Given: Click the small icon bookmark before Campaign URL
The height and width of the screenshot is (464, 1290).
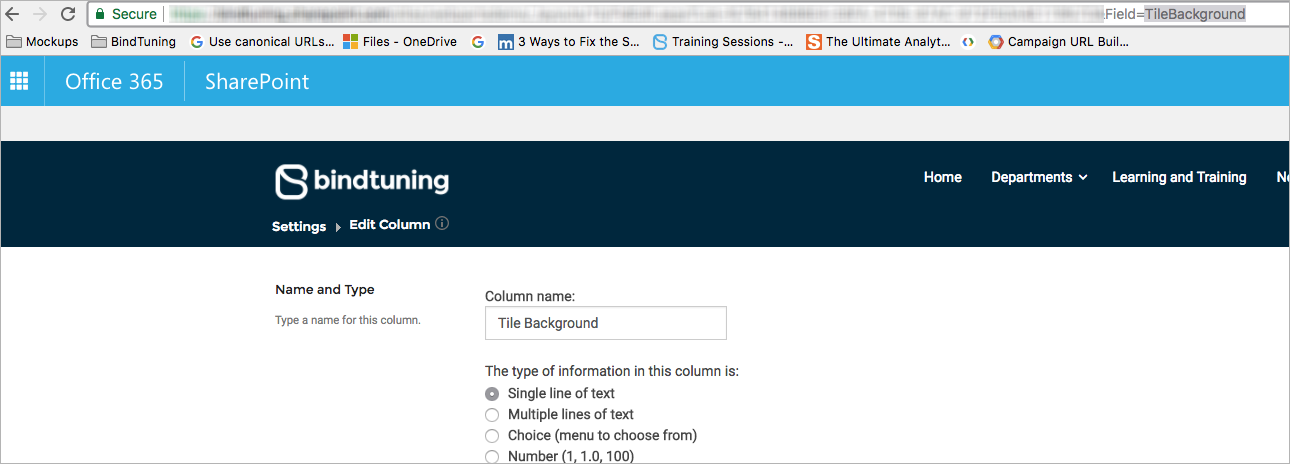Looking at the screenshot, I should [968, 42].
